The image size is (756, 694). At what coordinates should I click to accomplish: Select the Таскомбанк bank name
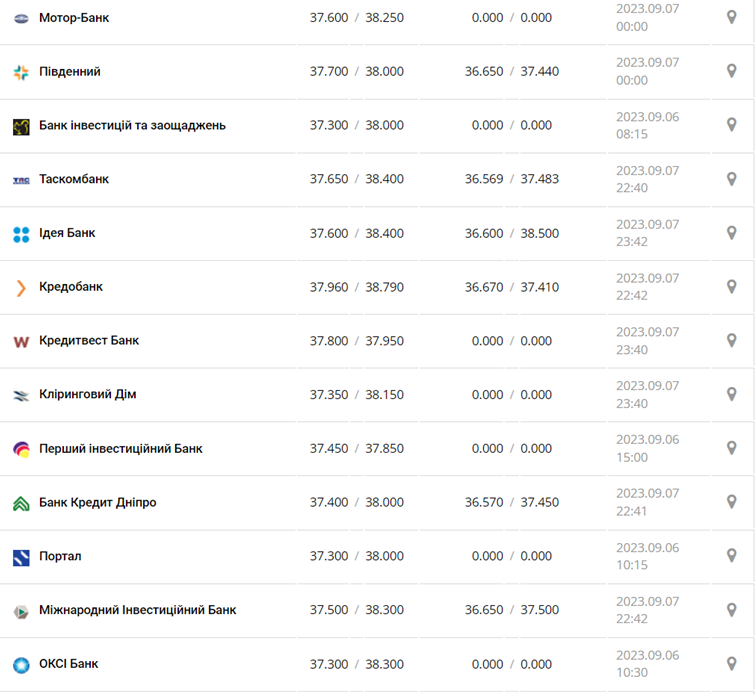(x=74, y=180)
